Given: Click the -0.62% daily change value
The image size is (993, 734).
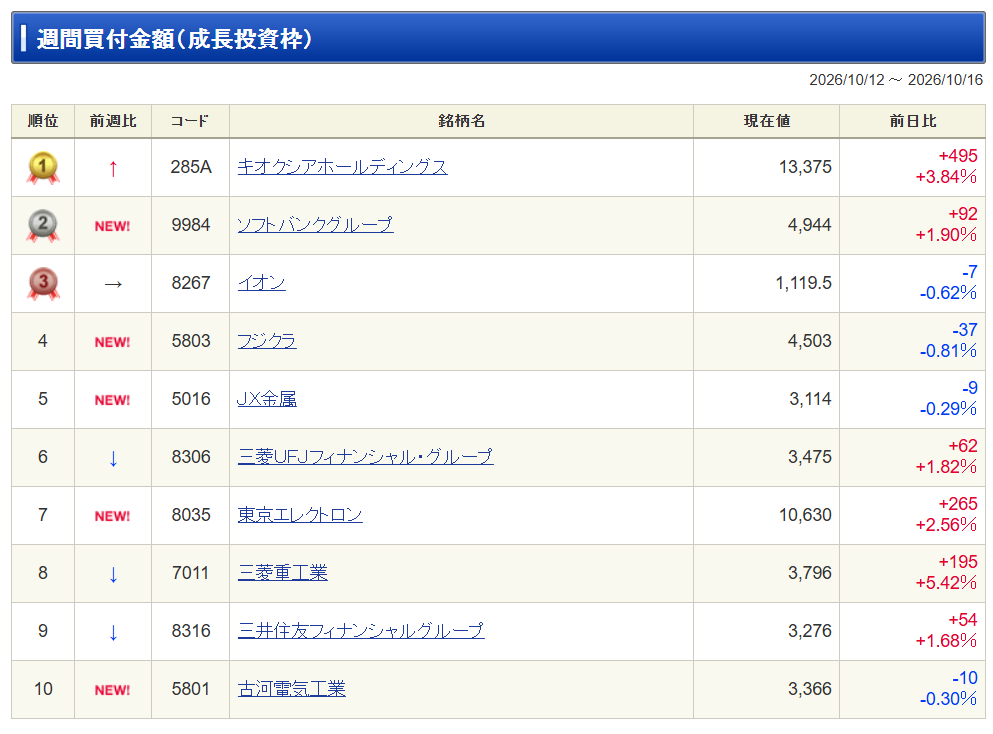Looking at the screenshot, I should 948,293.
